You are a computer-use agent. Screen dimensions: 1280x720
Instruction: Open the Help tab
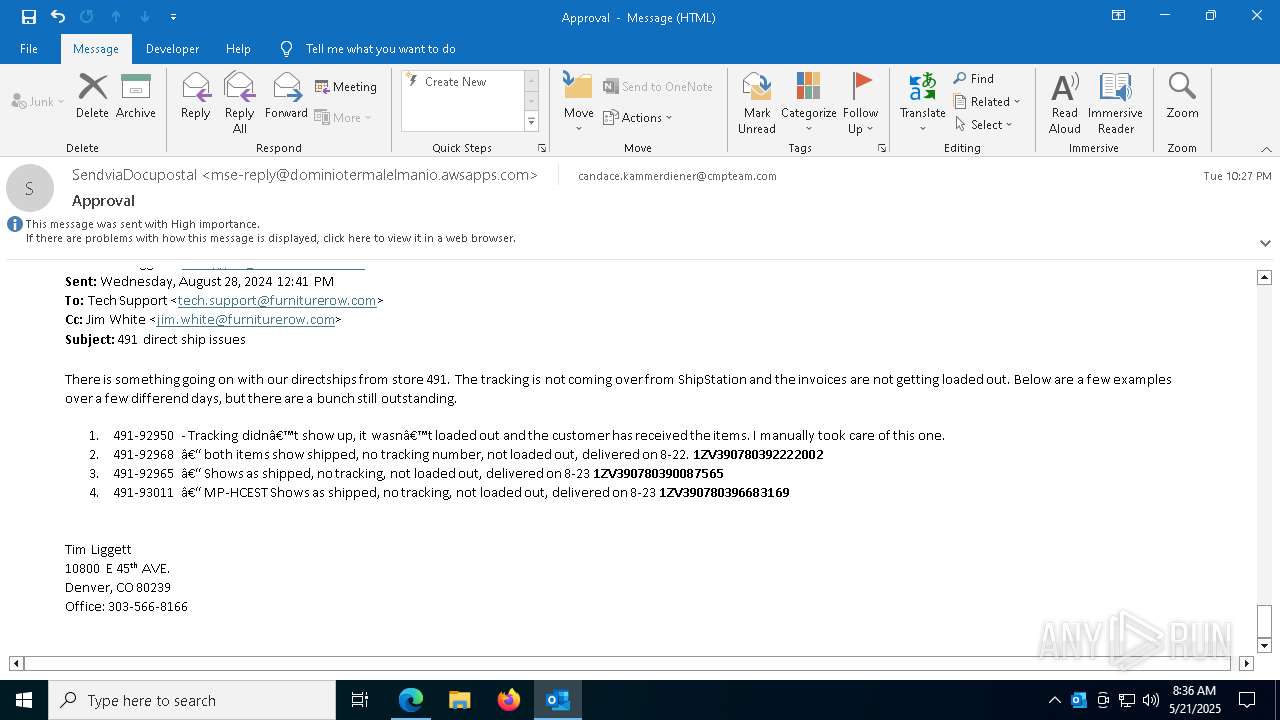click(238, 48)
